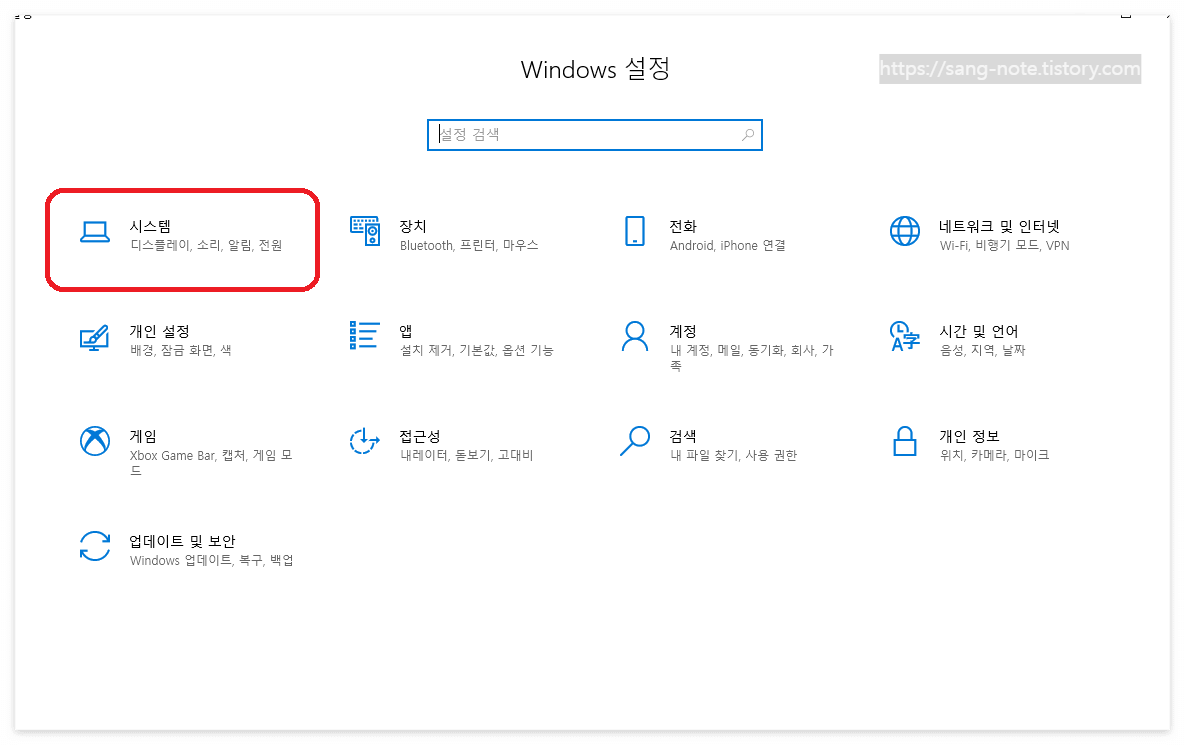Click the 네트워크 및 인터넷 globe icon

905,231
